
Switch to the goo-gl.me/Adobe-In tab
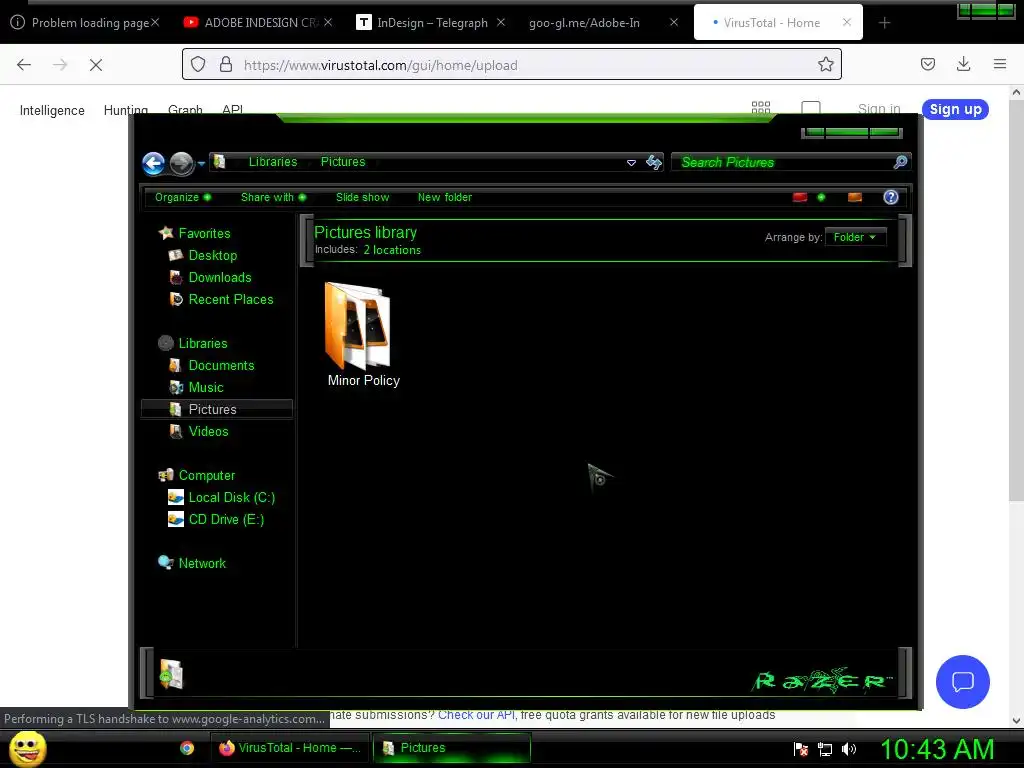[x=584, y=22]
